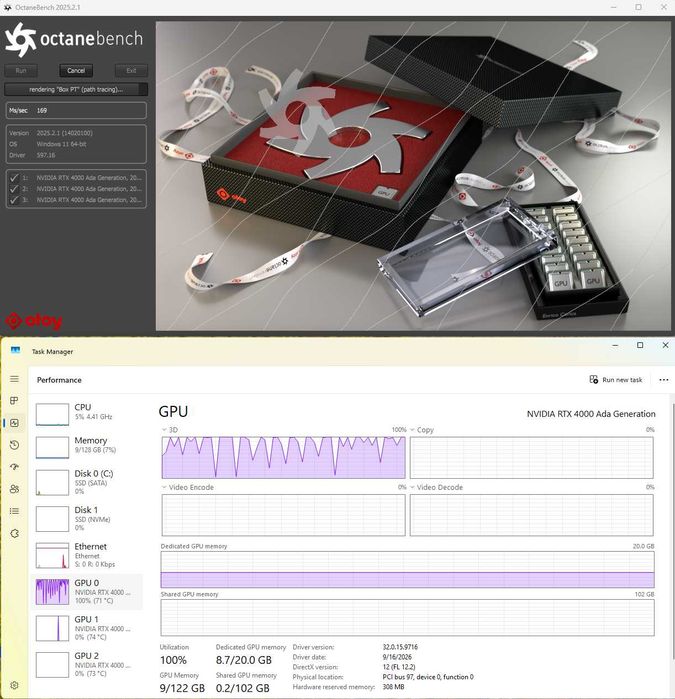Screen dimensions: 675x699
Task: Click the DirectX version 12 (FL 12.2) value
Action: [x=399, y=667]
